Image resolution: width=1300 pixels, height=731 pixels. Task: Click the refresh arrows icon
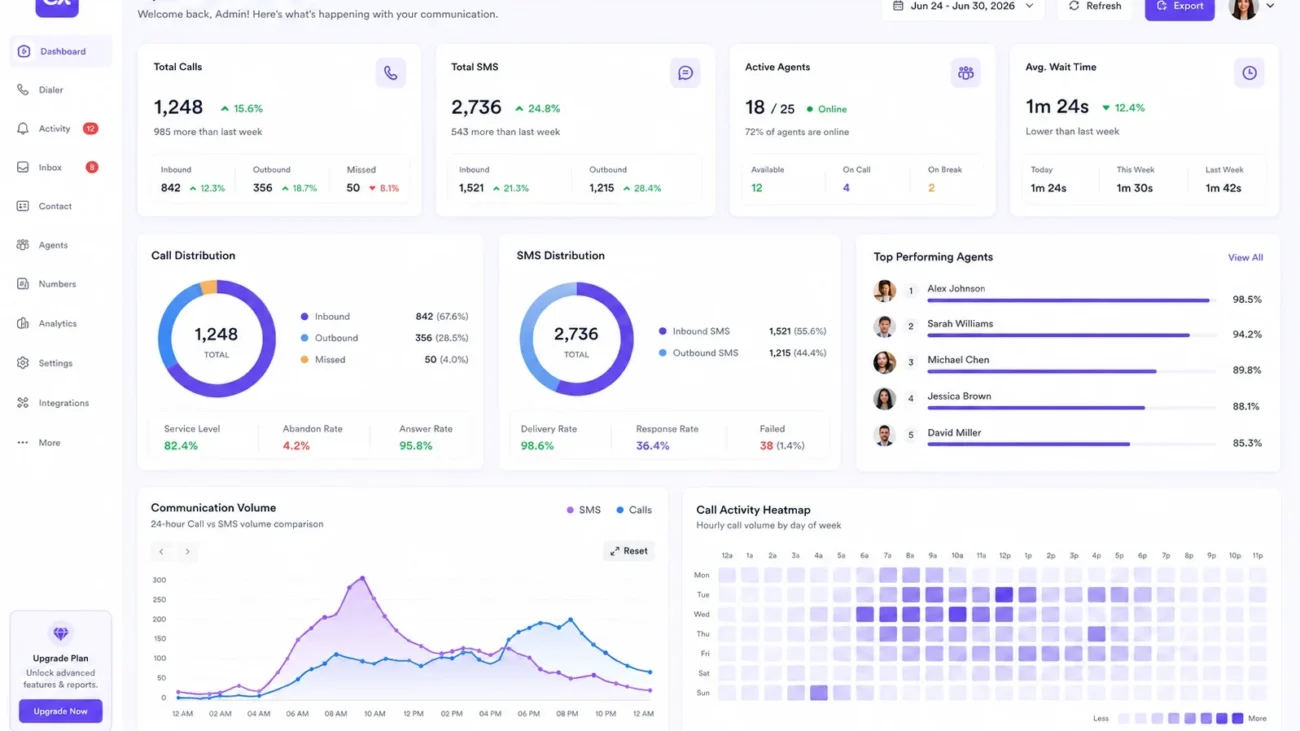tap(1074, 6)
